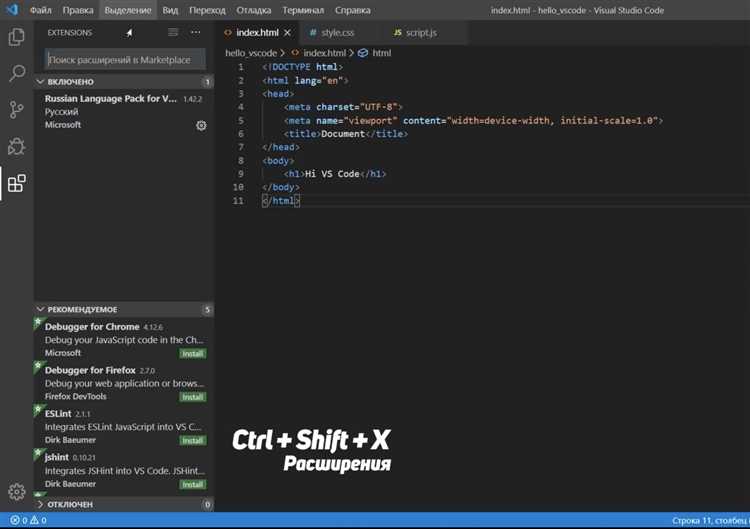
Task: Click the clear extensions list icon
Action: point(173,33)
